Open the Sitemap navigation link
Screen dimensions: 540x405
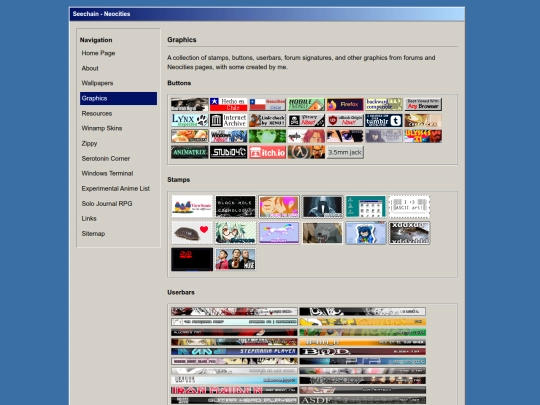tap(93, 233)
